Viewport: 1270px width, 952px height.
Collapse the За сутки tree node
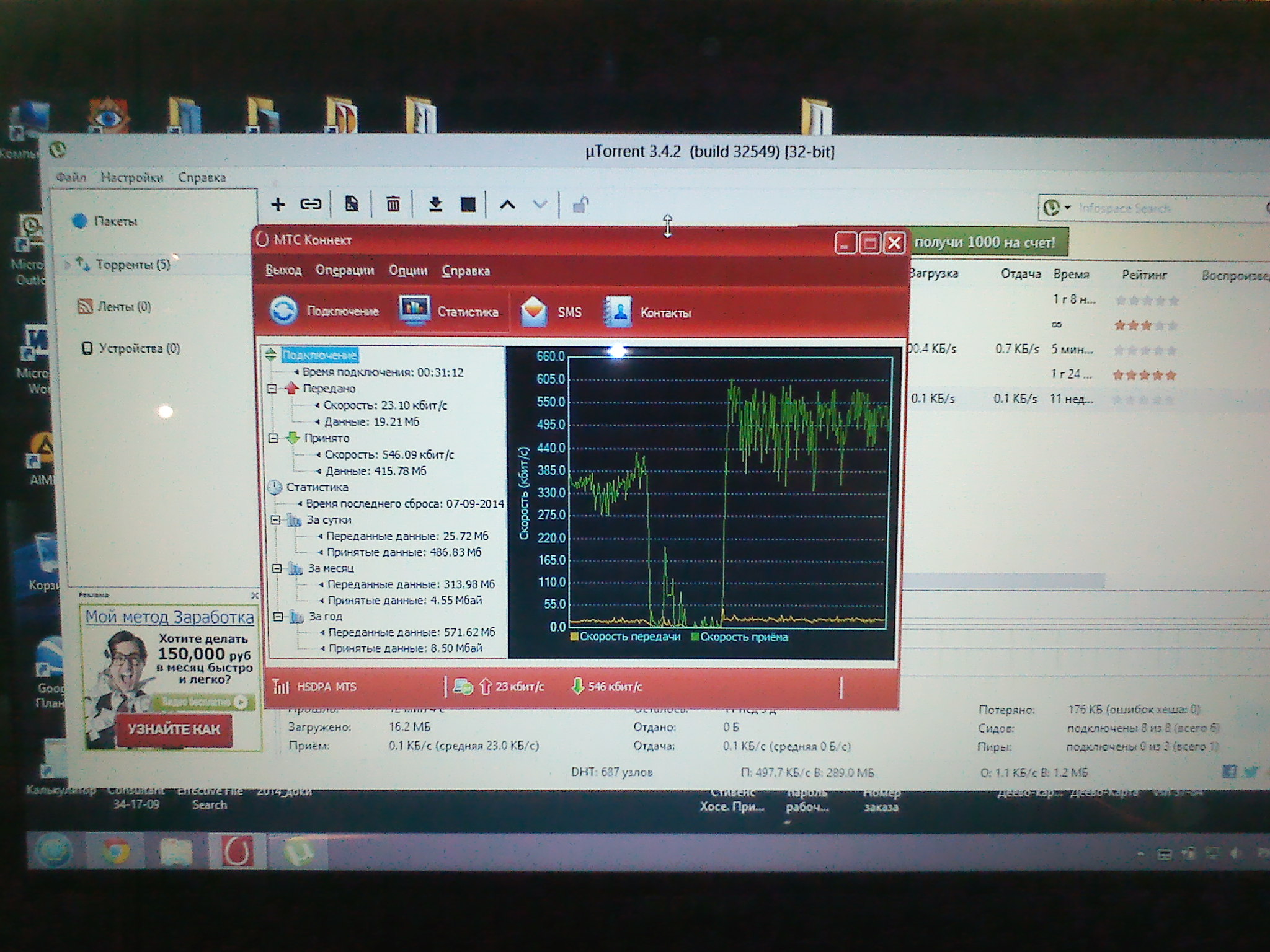(275, 520)
